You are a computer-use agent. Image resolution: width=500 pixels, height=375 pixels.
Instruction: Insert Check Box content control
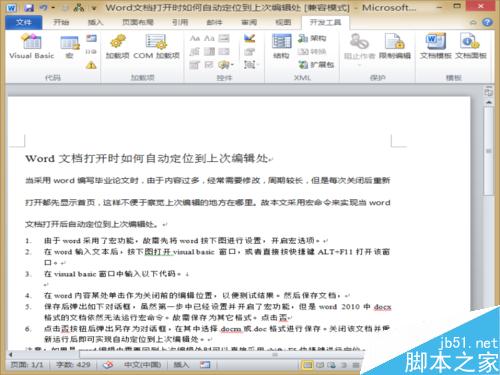coord(209,65)
